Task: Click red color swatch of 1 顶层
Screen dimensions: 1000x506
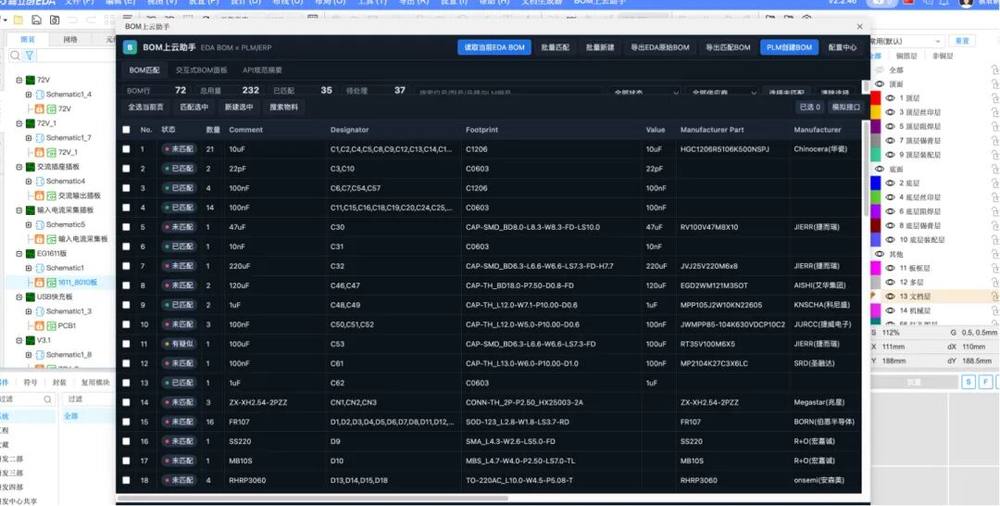Action: [x=876, y=98]
